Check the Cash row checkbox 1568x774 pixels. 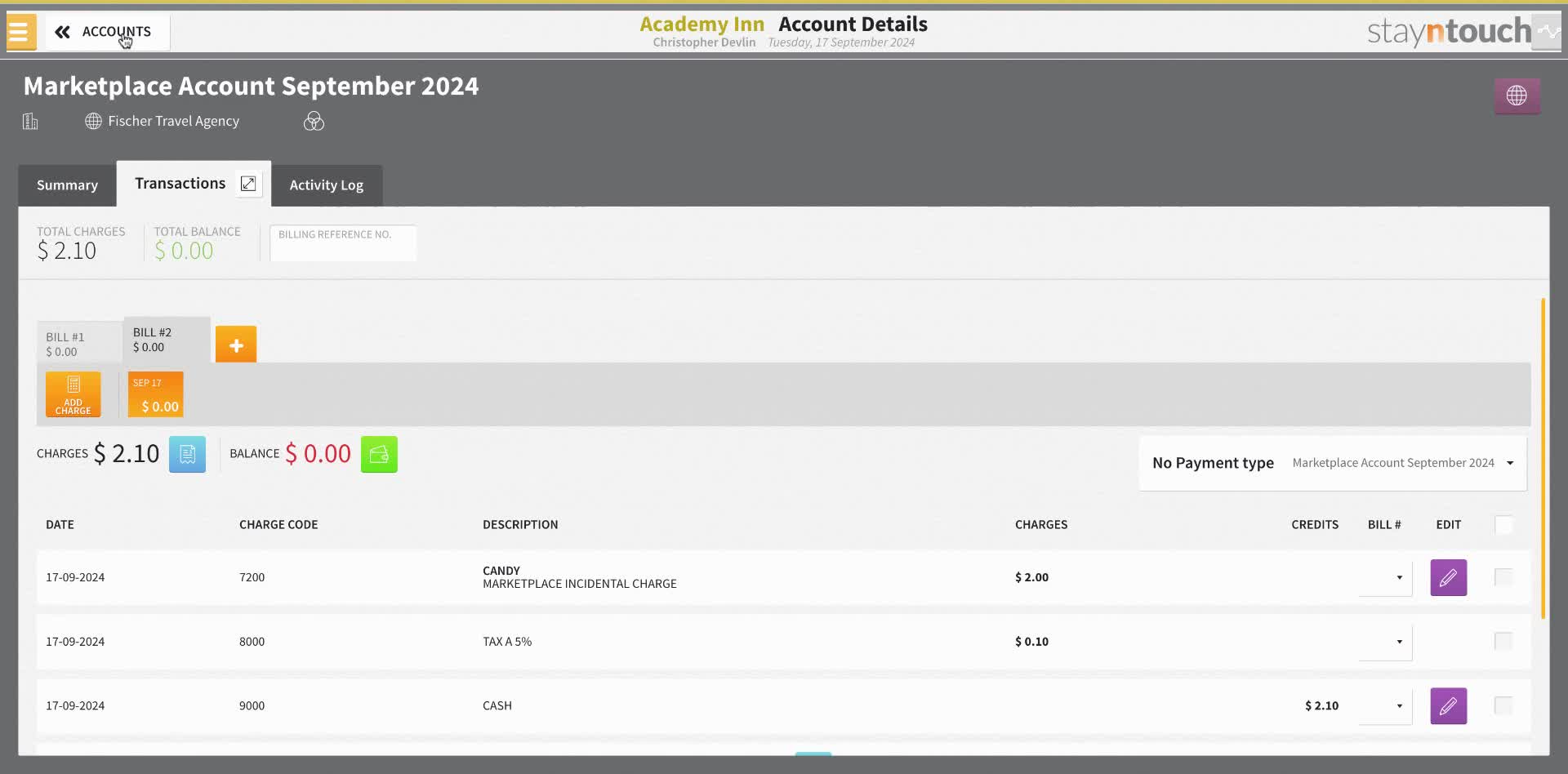1503,705
